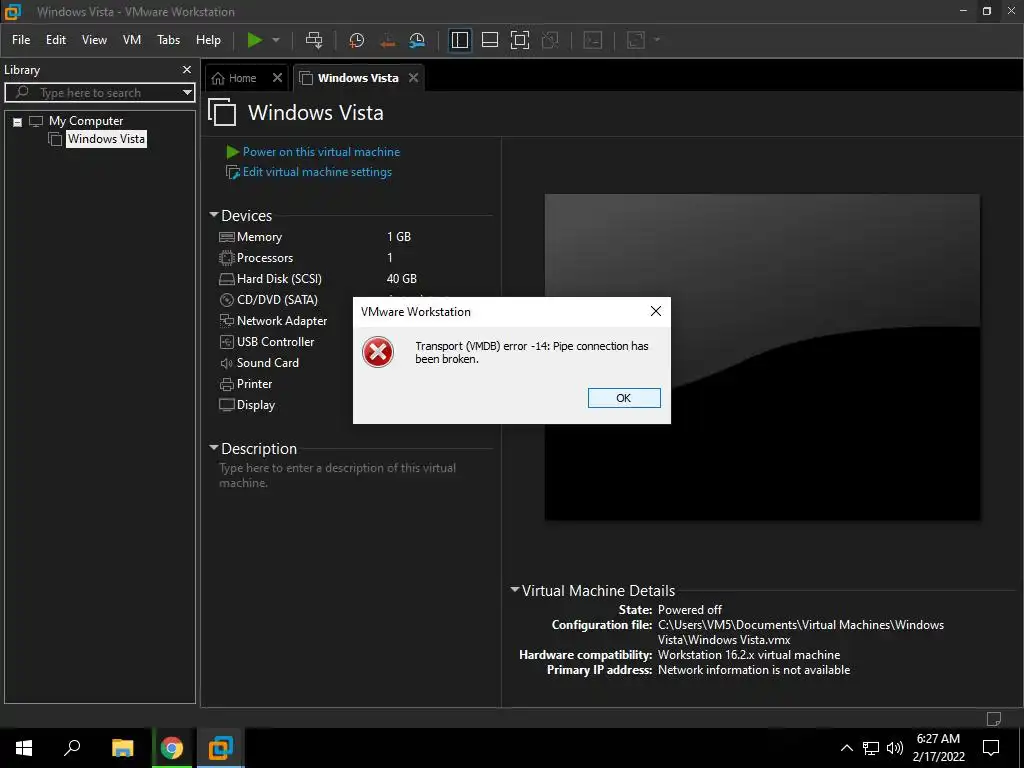Show hidden system tray icons
The height and width of the screenshot is (768, 1024).
[846, 748]
